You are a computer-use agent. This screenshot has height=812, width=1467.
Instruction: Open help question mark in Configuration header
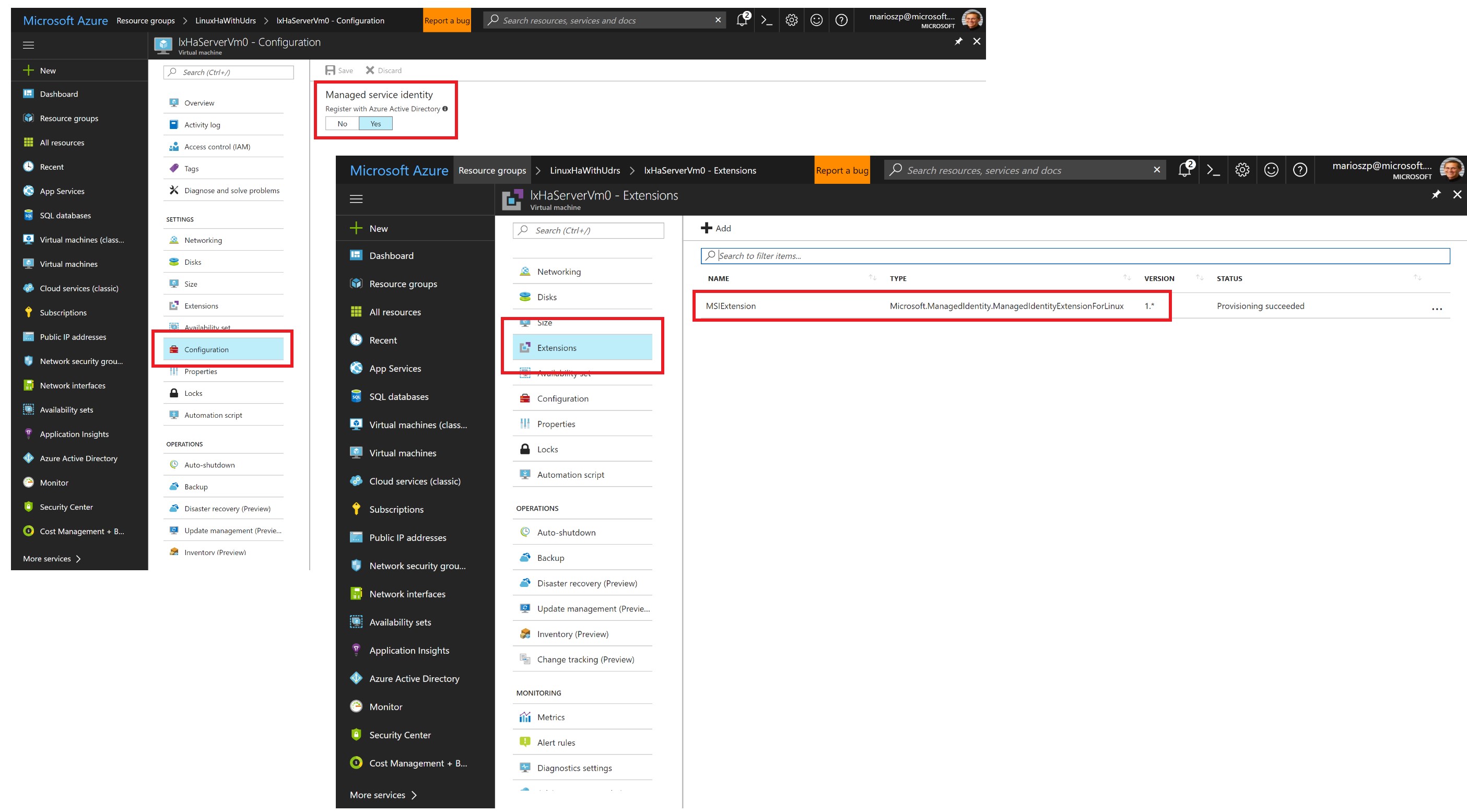pos(841,20)
